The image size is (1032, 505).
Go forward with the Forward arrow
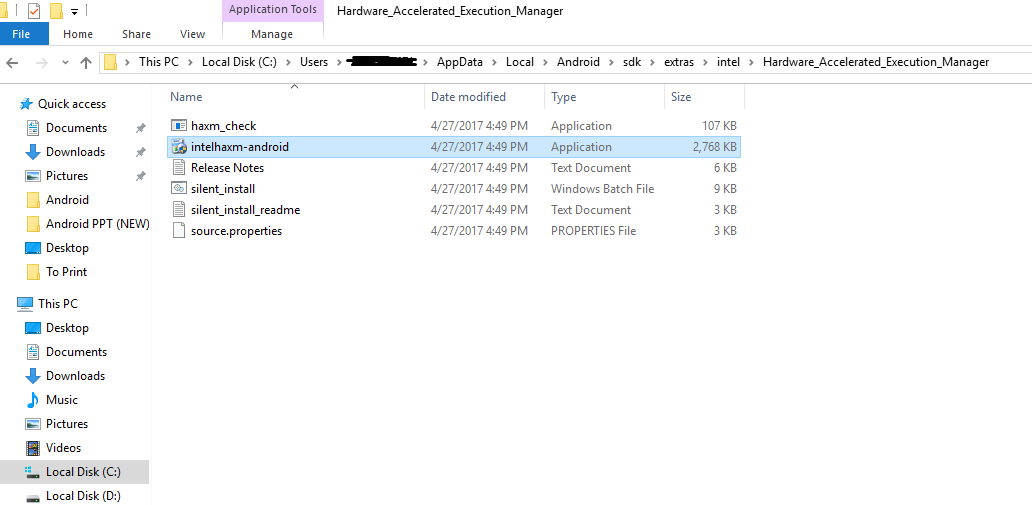pyautogui.click(x=41, y=63)
